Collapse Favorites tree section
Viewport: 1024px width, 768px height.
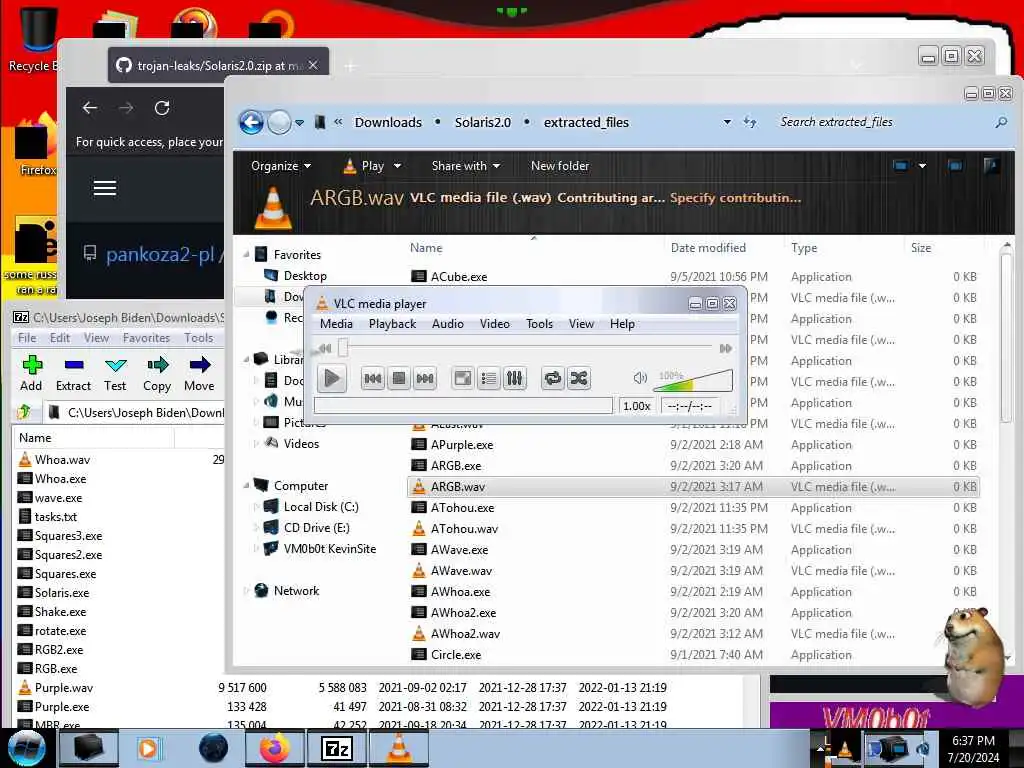247,254
